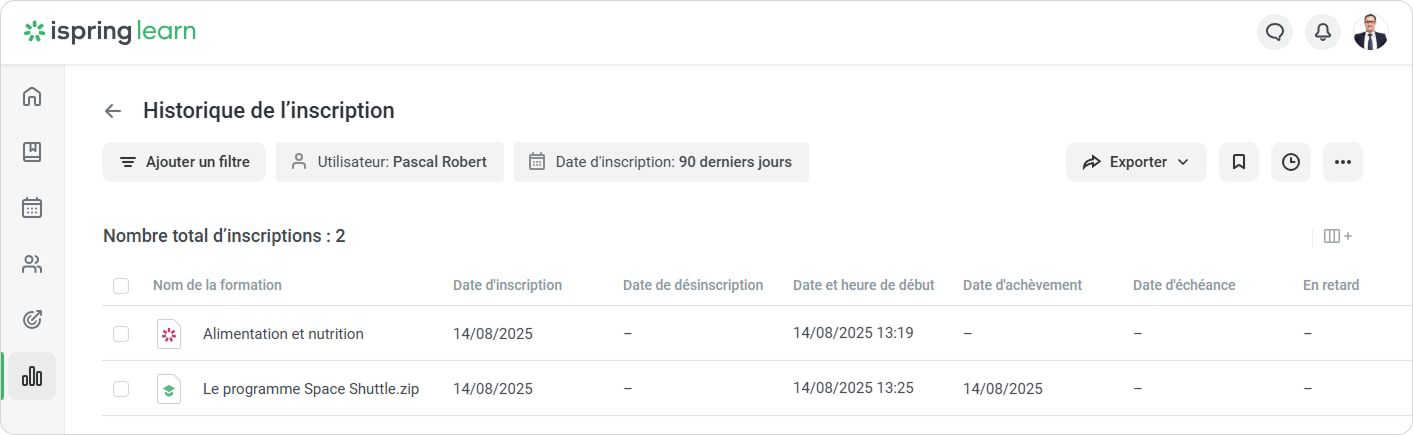
Task: Open the course catalog book icon
Action: pyautogui.click(x=32, y=152)
